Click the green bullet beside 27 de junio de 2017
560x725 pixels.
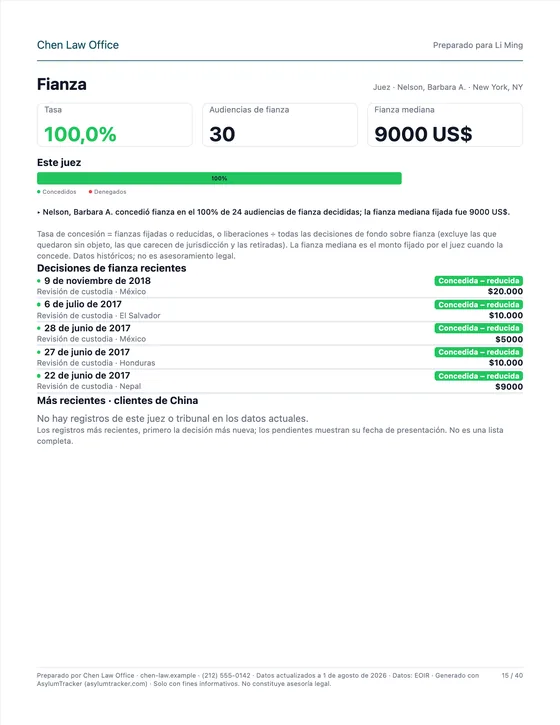[39, 352]
